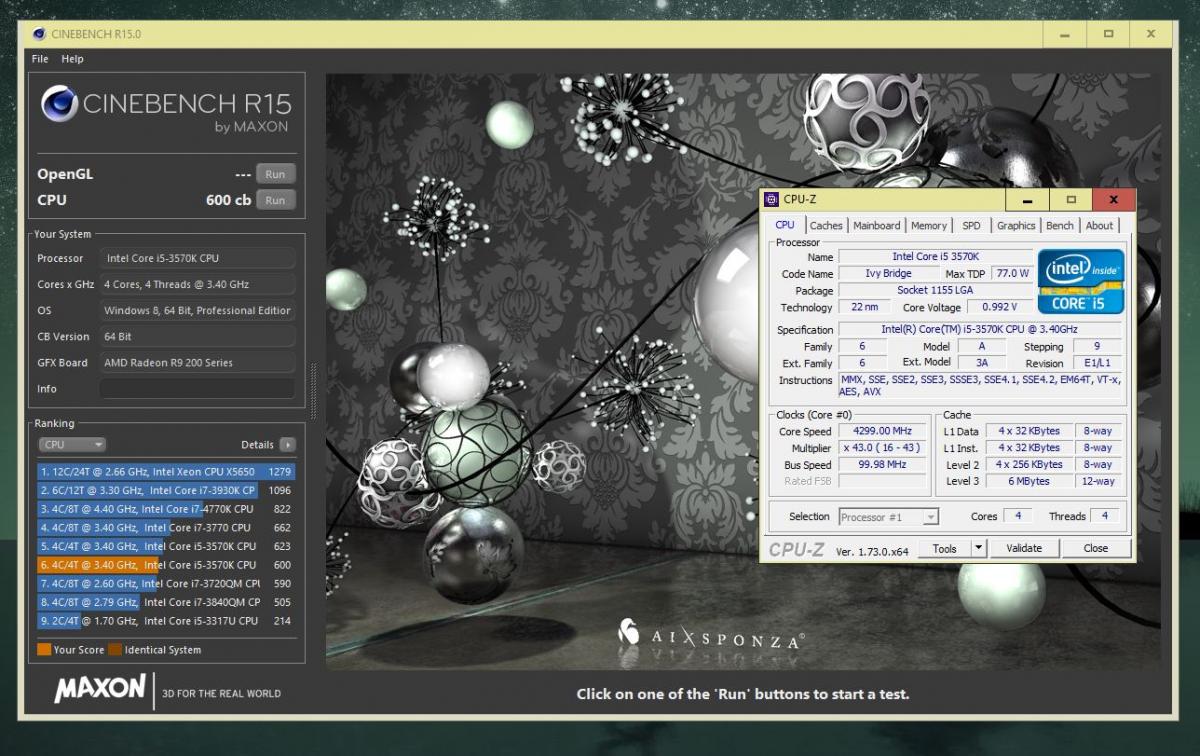Viewport: 1200px width, 756px height.
Task: Run the OpenGL benchmark test
Action: coord(275,174)
